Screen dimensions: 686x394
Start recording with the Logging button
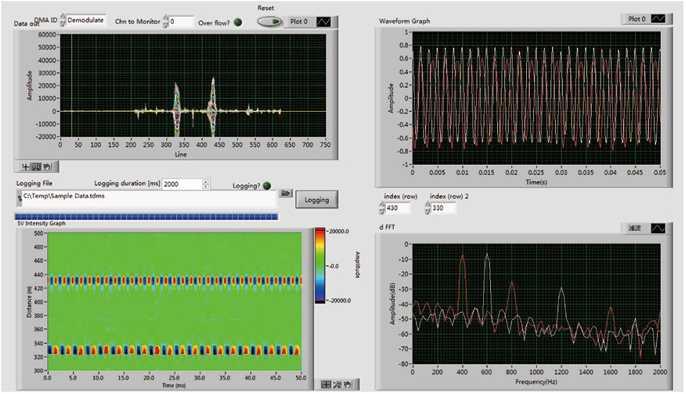316,200
